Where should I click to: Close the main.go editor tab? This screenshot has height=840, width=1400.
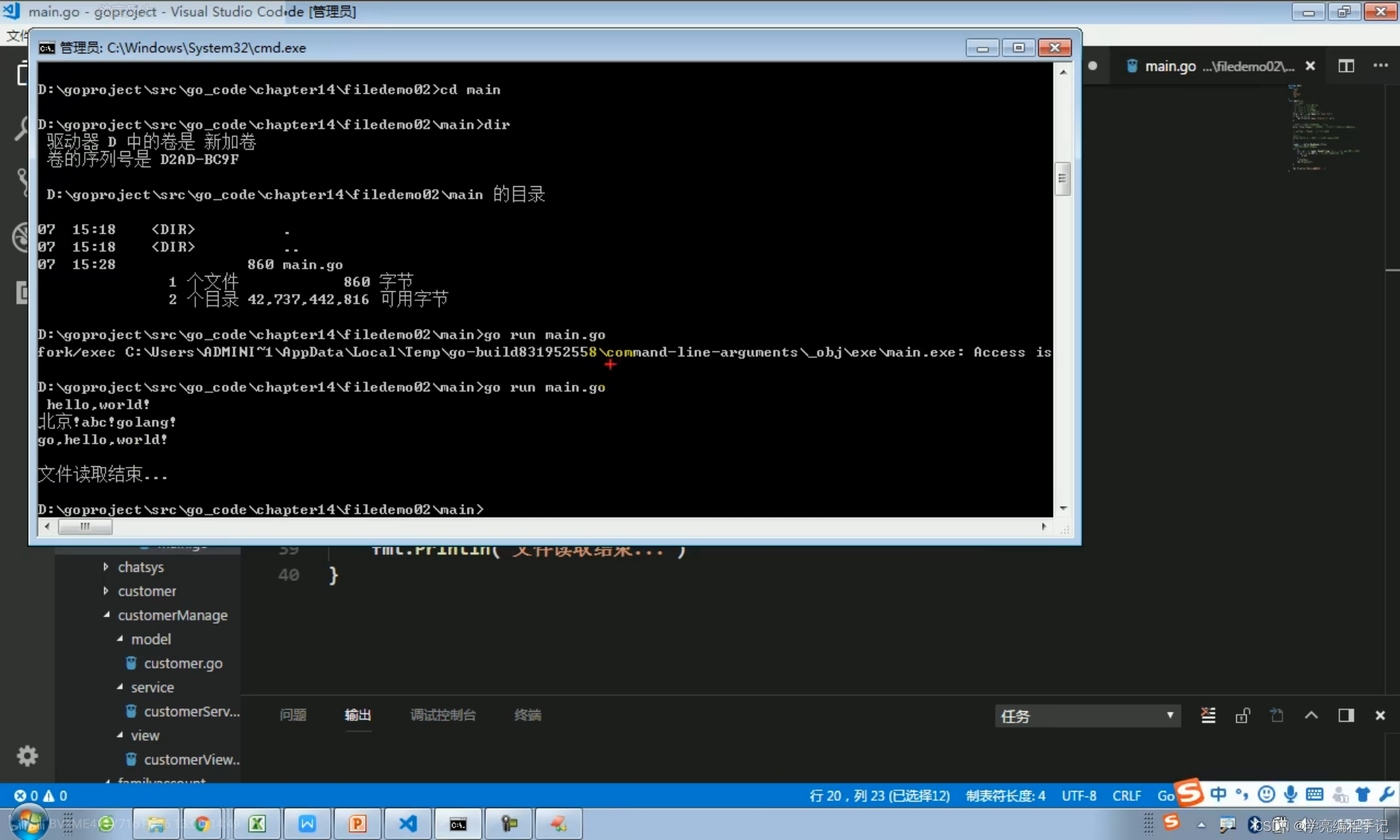[1310, 66]
